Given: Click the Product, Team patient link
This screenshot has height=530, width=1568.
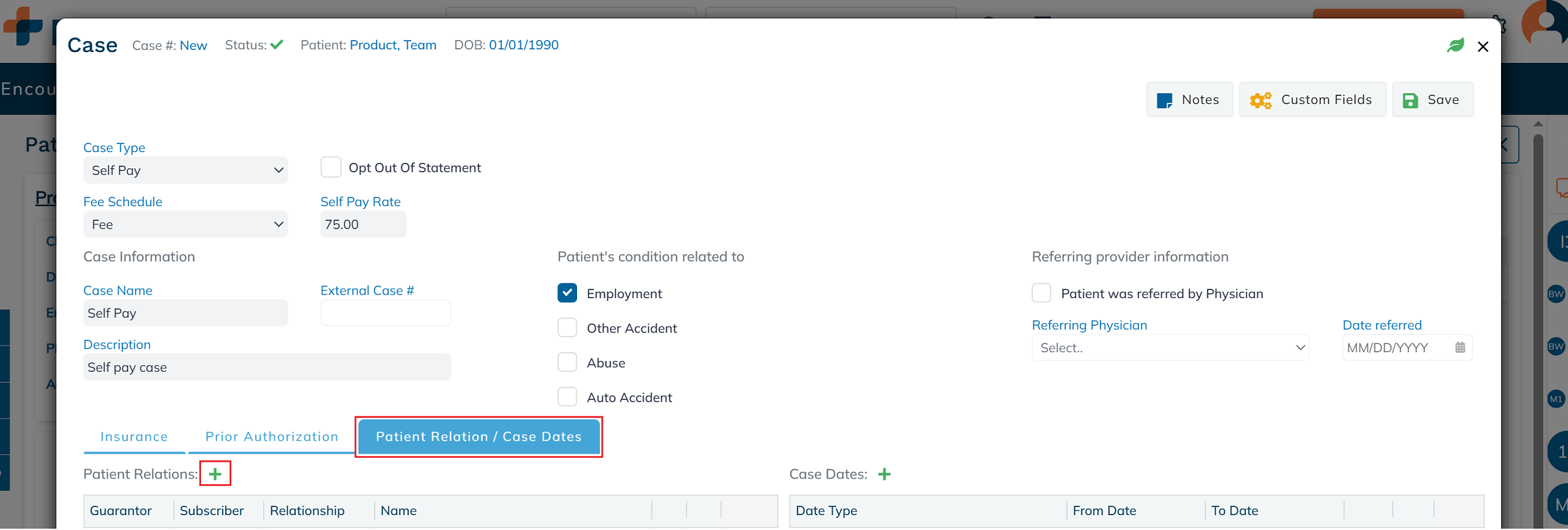Looking at the screenshot, I should (x=393, y=45).
